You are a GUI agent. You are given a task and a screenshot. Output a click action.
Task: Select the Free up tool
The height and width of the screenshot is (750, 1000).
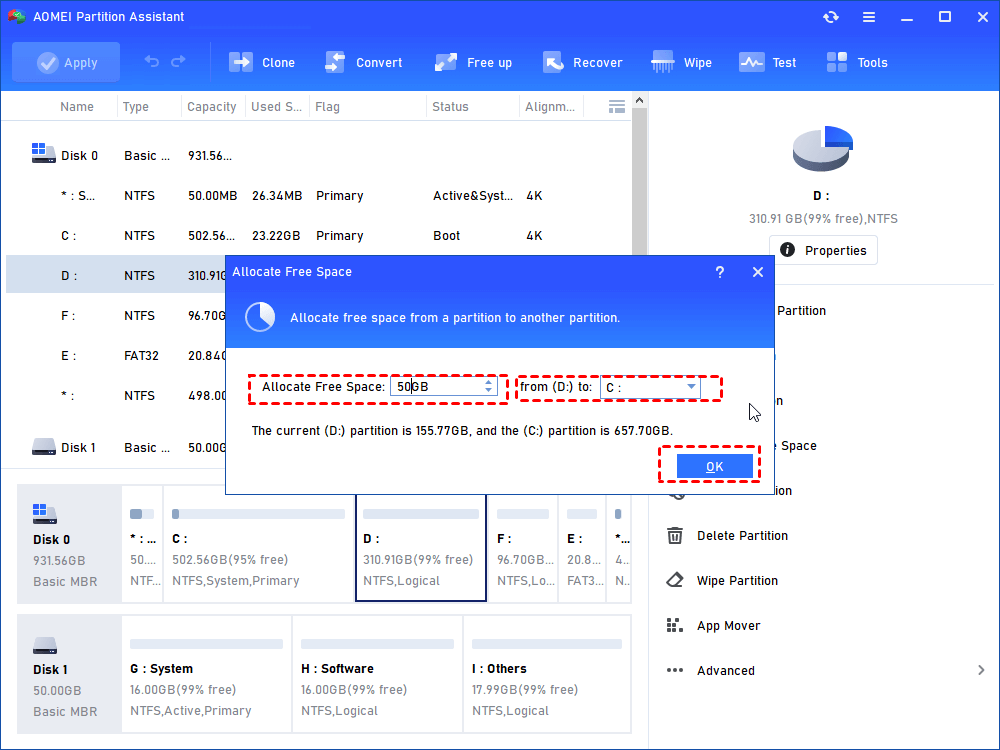coord(446,62)
